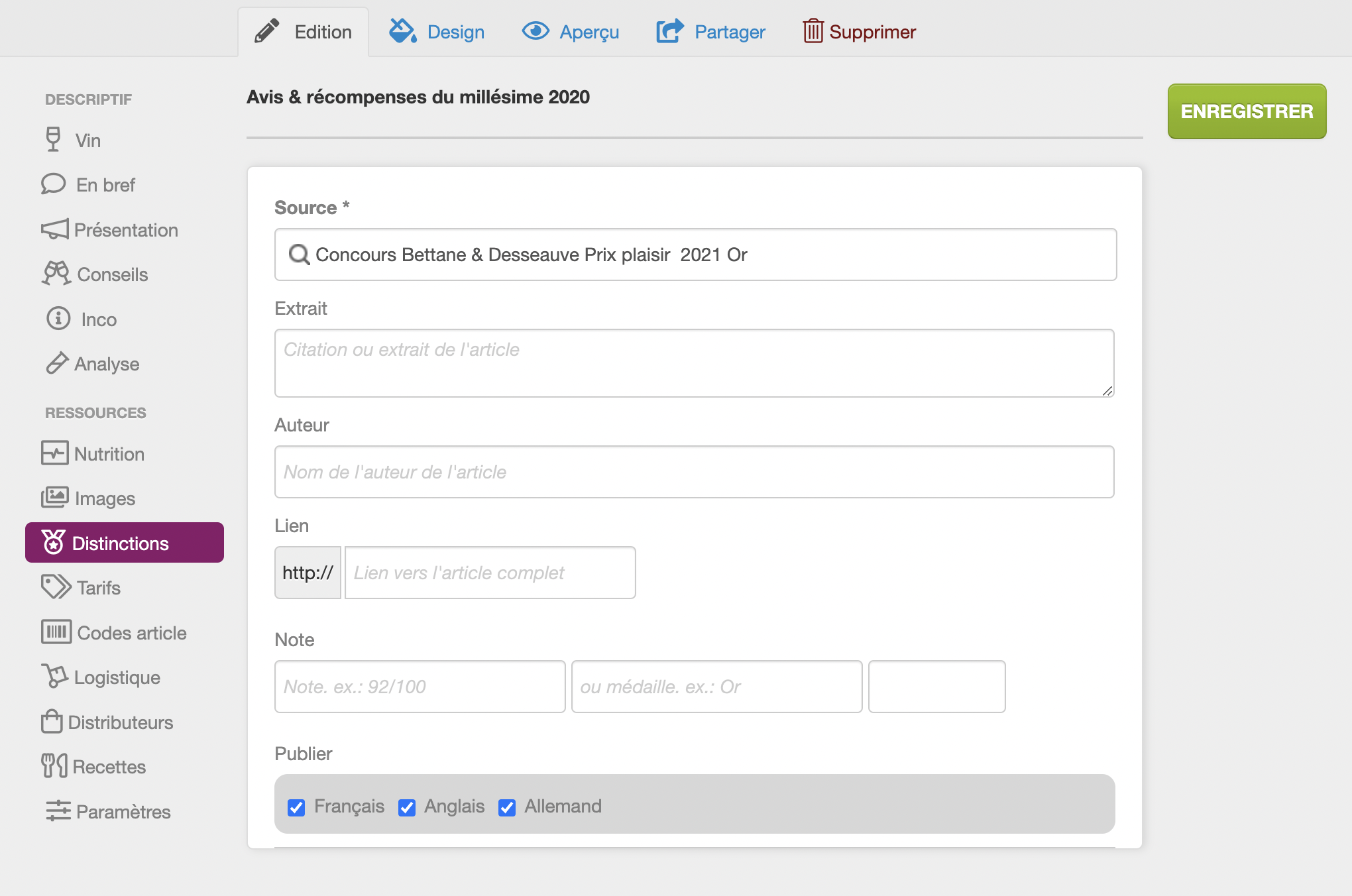
Task: Click the barcode Codes article icon
Action: (56, 632)
